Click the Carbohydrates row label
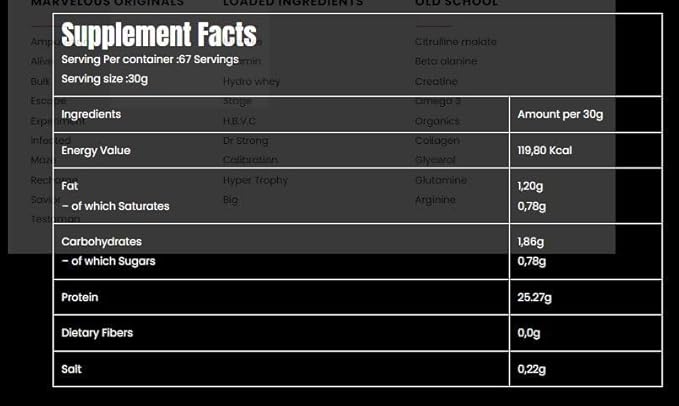This screenshot has height=406, width=679. coord(101,242)
